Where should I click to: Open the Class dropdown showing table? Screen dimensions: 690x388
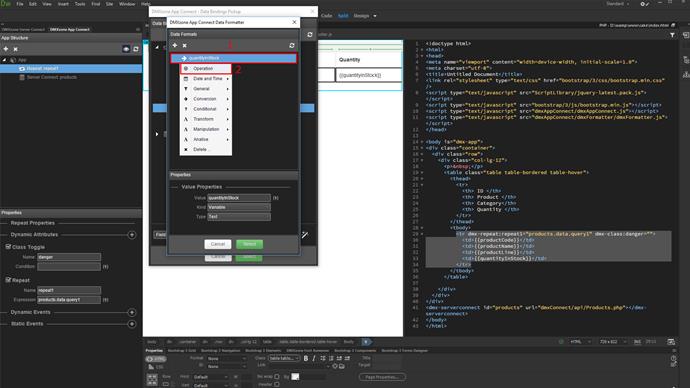pos(284,359)
